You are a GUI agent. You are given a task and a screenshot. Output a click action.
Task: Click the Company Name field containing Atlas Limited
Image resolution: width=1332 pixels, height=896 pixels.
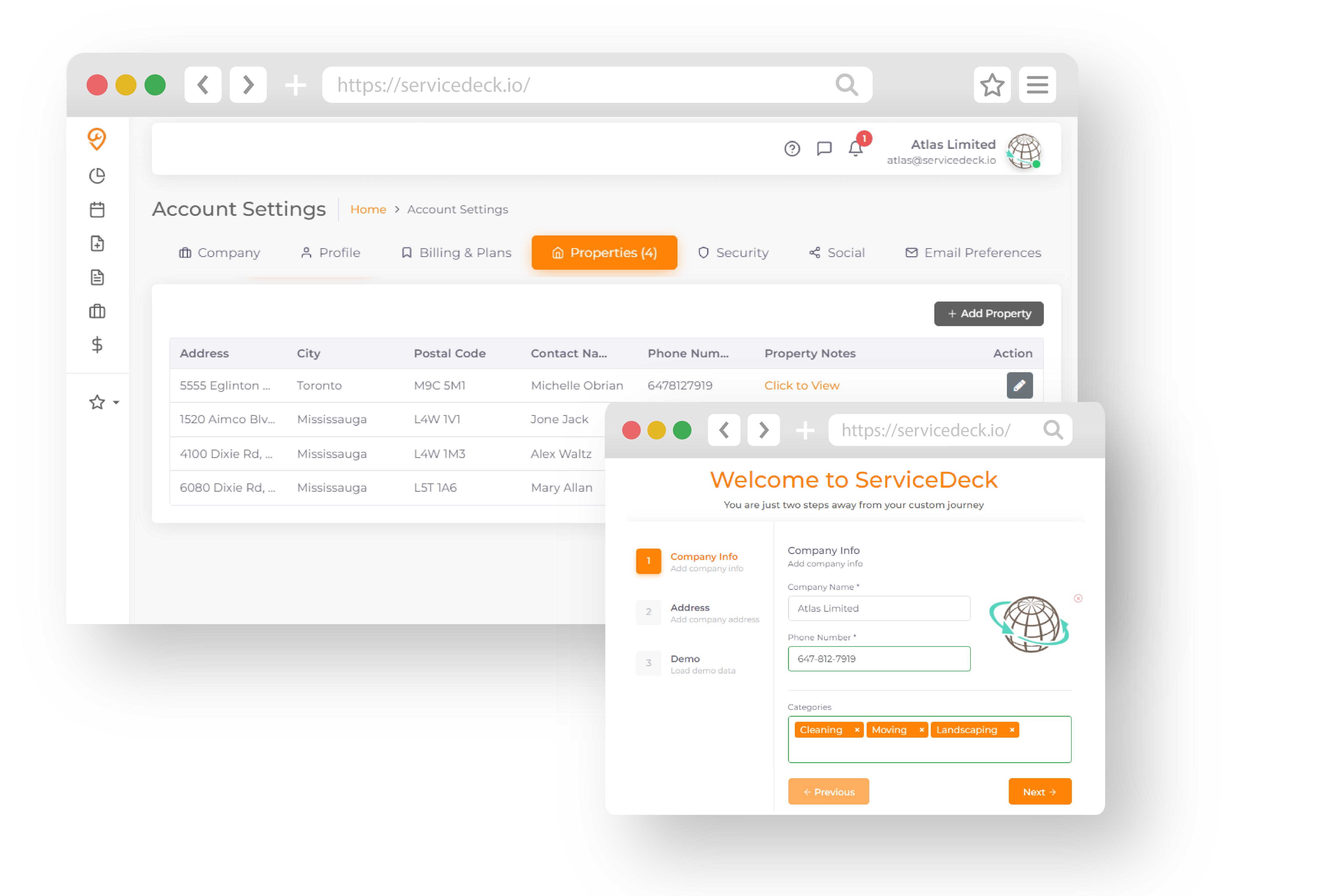[879, 608]
